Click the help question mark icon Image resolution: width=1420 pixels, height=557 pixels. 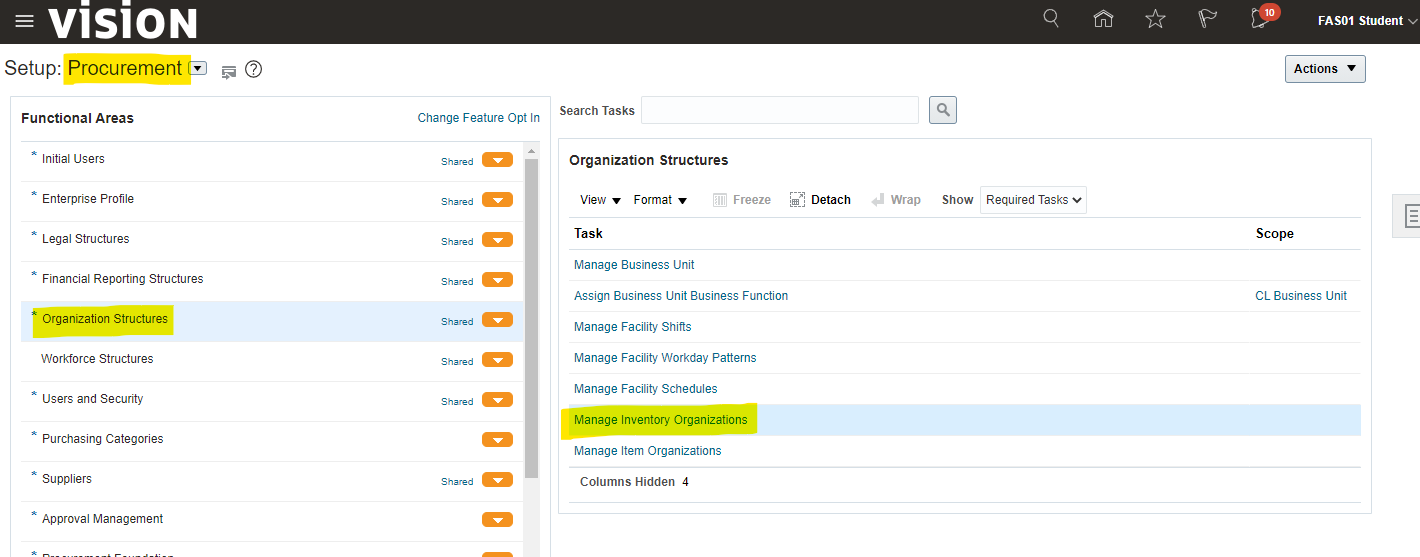click(x=254, y=69)
